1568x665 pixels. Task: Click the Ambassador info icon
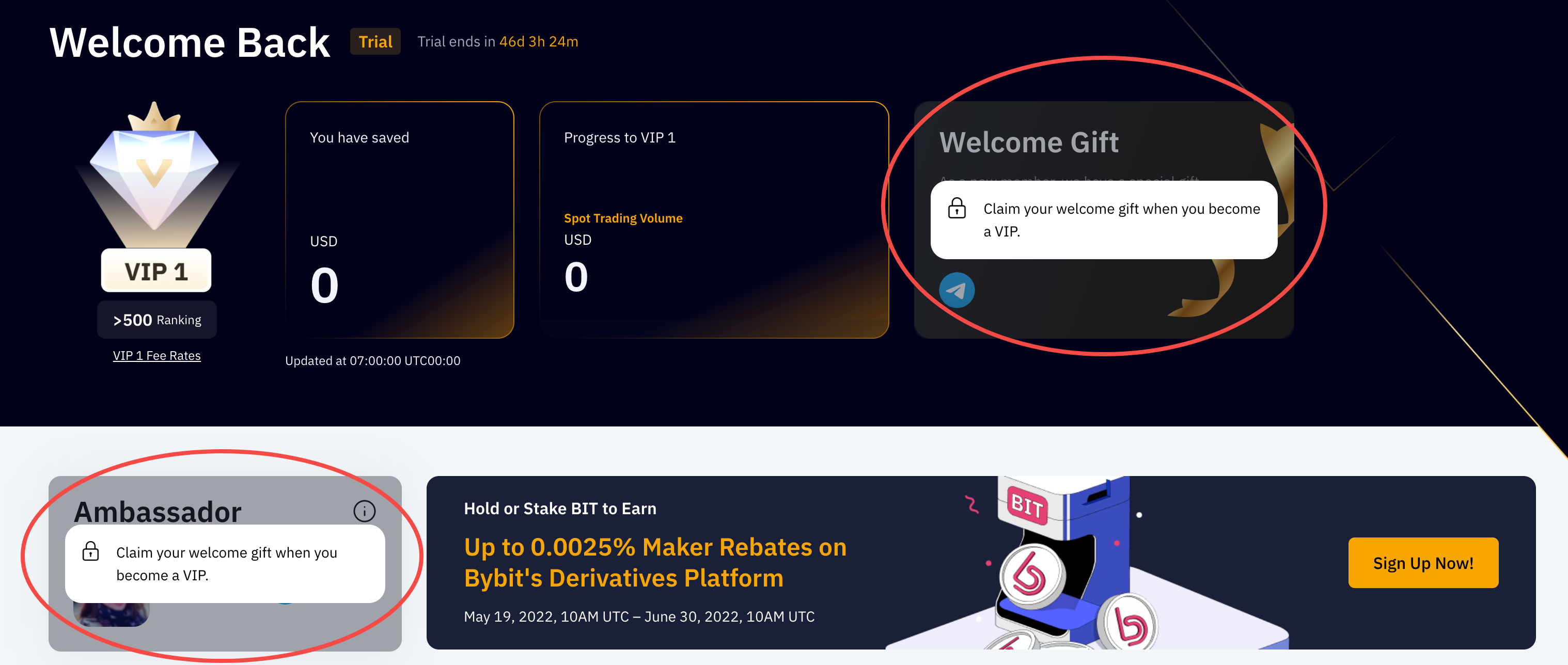[364, 511]
